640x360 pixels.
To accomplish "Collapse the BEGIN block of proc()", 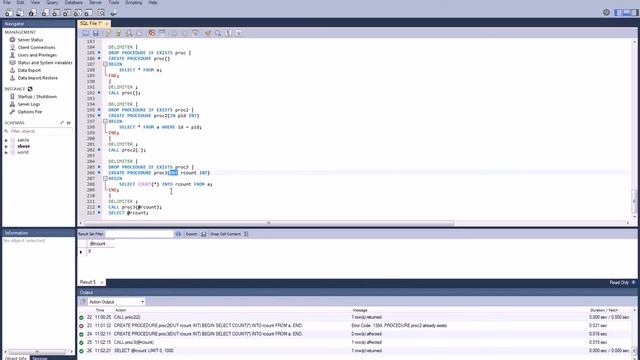I will [x=105, y=64].
